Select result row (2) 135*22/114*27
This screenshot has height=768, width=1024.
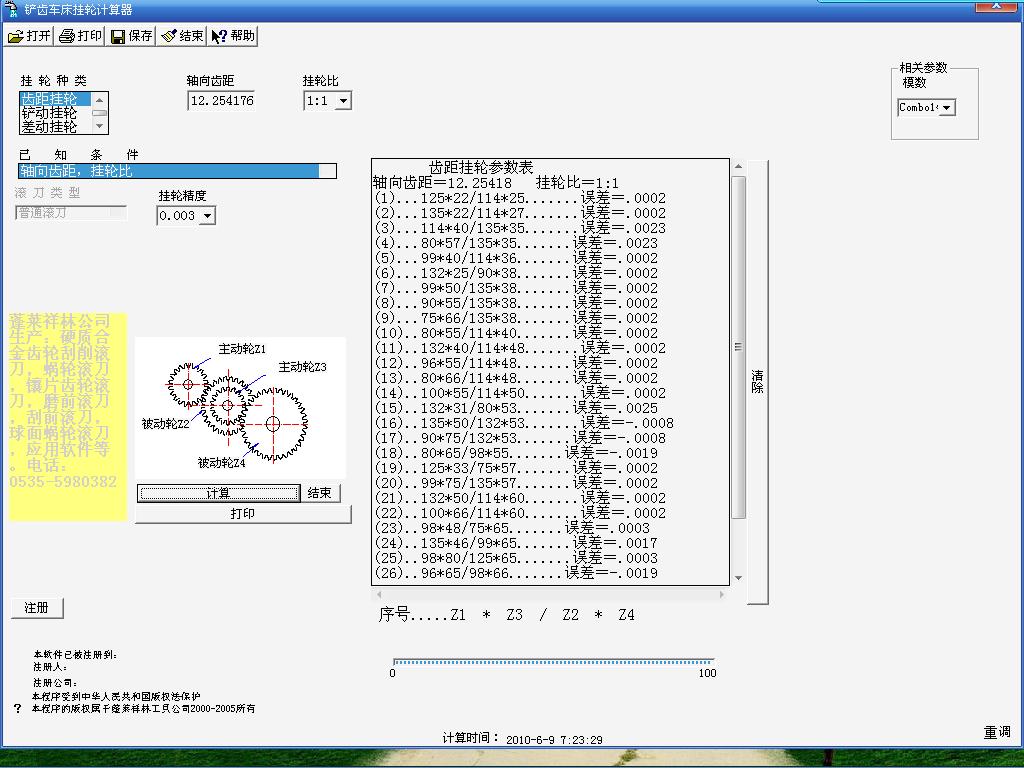click(x=520, y=213)
